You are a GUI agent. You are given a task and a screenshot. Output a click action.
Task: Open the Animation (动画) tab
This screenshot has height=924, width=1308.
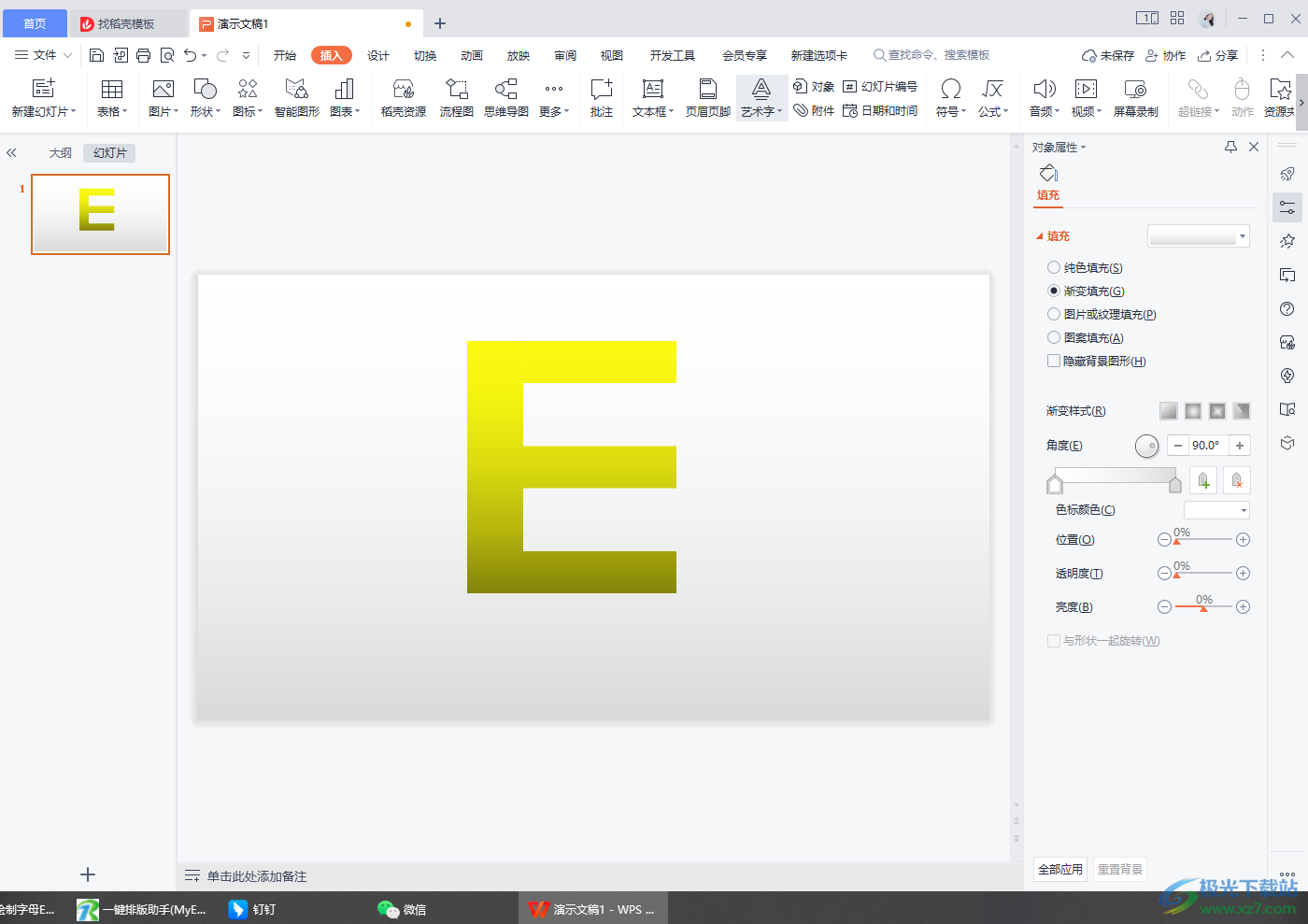(x=472, y=55)
